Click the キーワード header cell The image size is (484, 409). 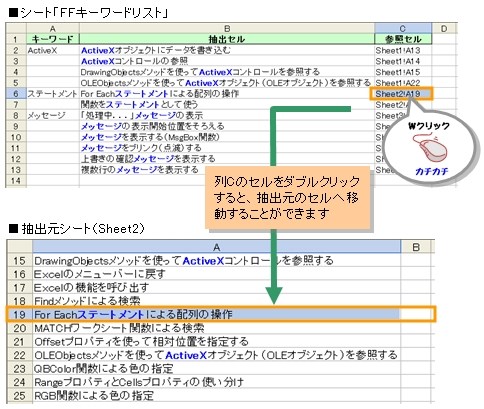(x=53, y=39)
